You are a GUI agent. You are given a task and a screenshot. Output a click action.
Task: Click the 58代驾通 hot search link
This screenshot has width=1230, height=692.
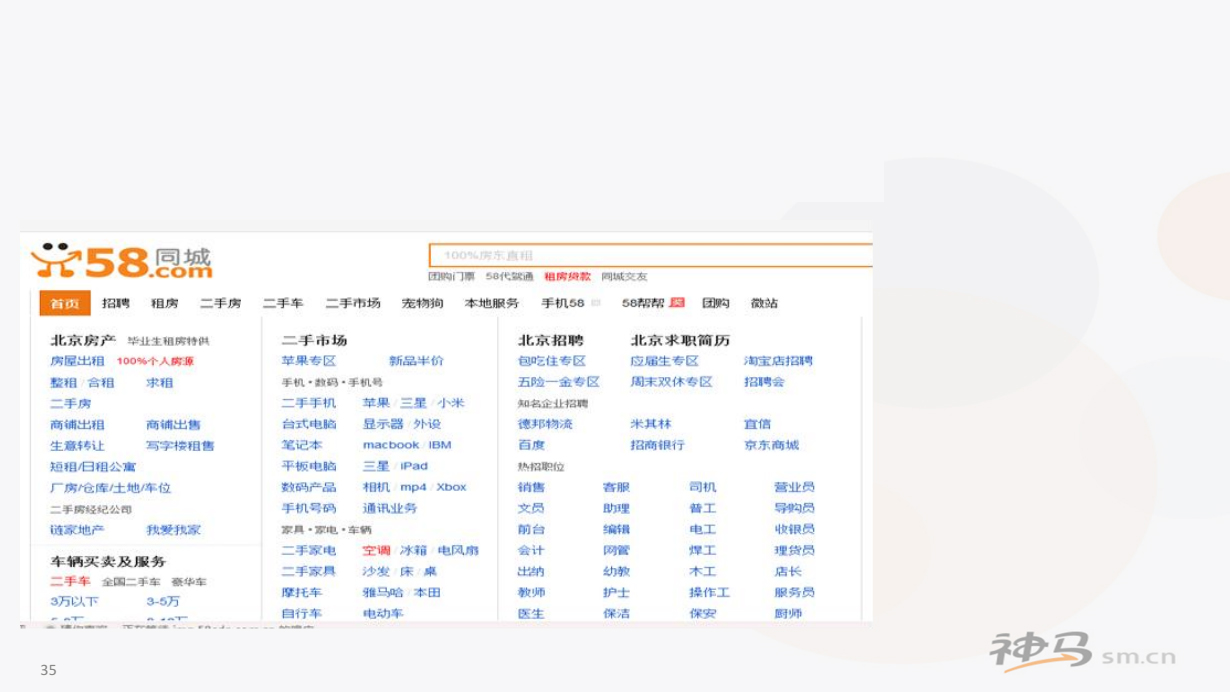coord(510,277)
